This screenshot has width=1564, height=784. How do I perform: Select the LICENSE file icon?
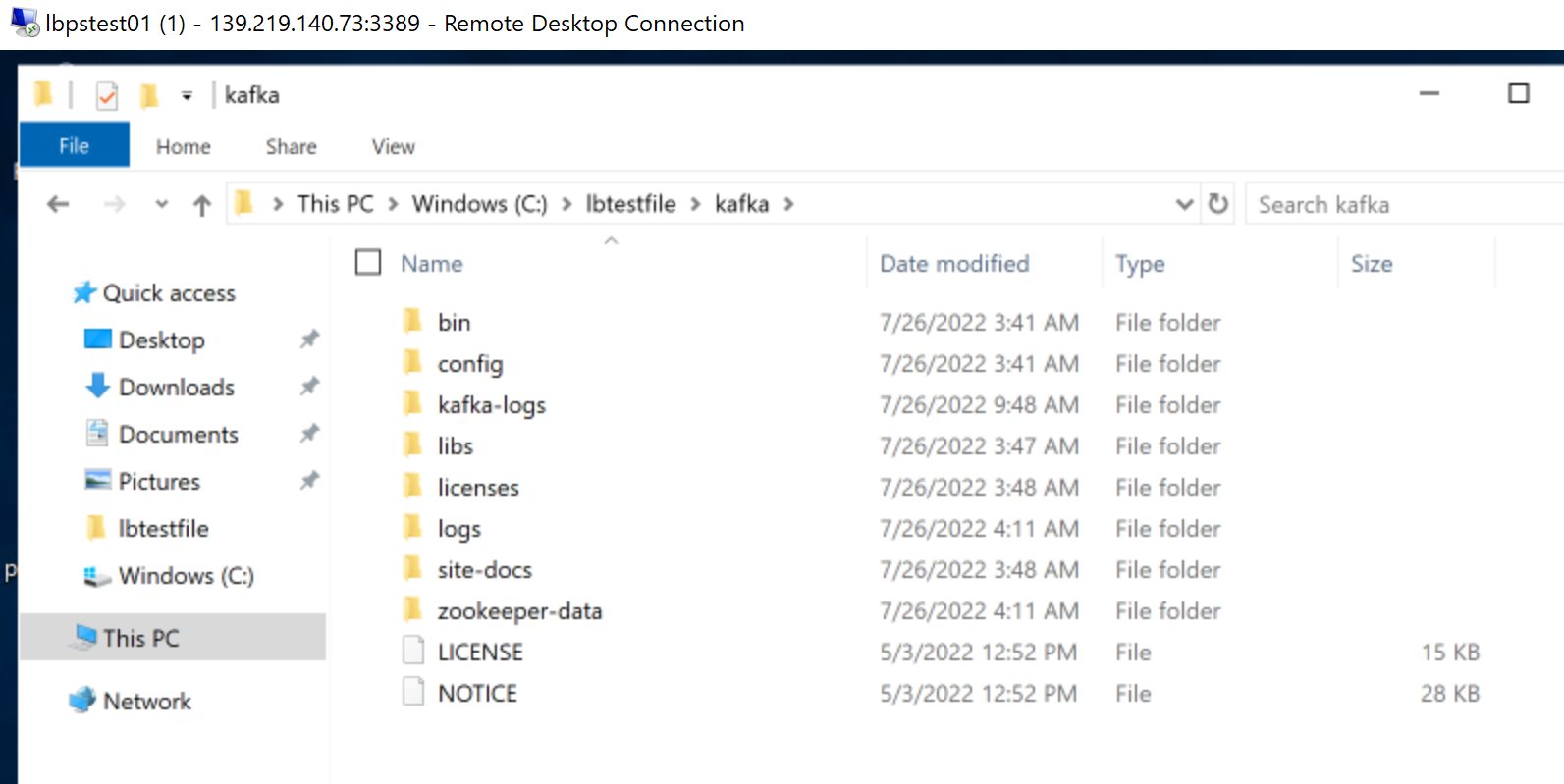coord(413,652)
